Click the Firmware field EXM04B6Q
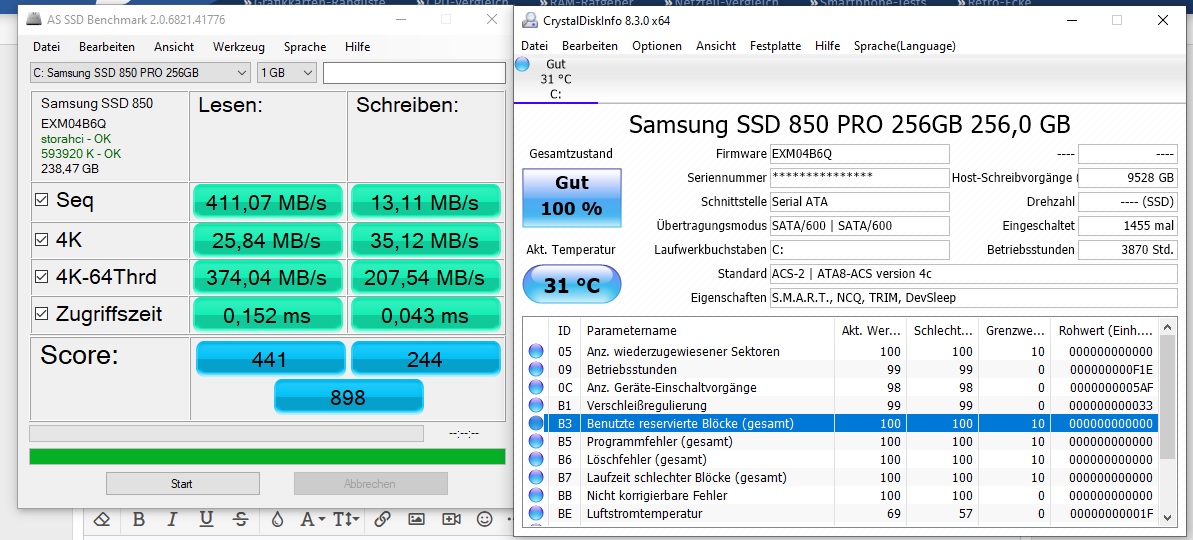Viewport: 1193px width, 540px height. [860, 154]
